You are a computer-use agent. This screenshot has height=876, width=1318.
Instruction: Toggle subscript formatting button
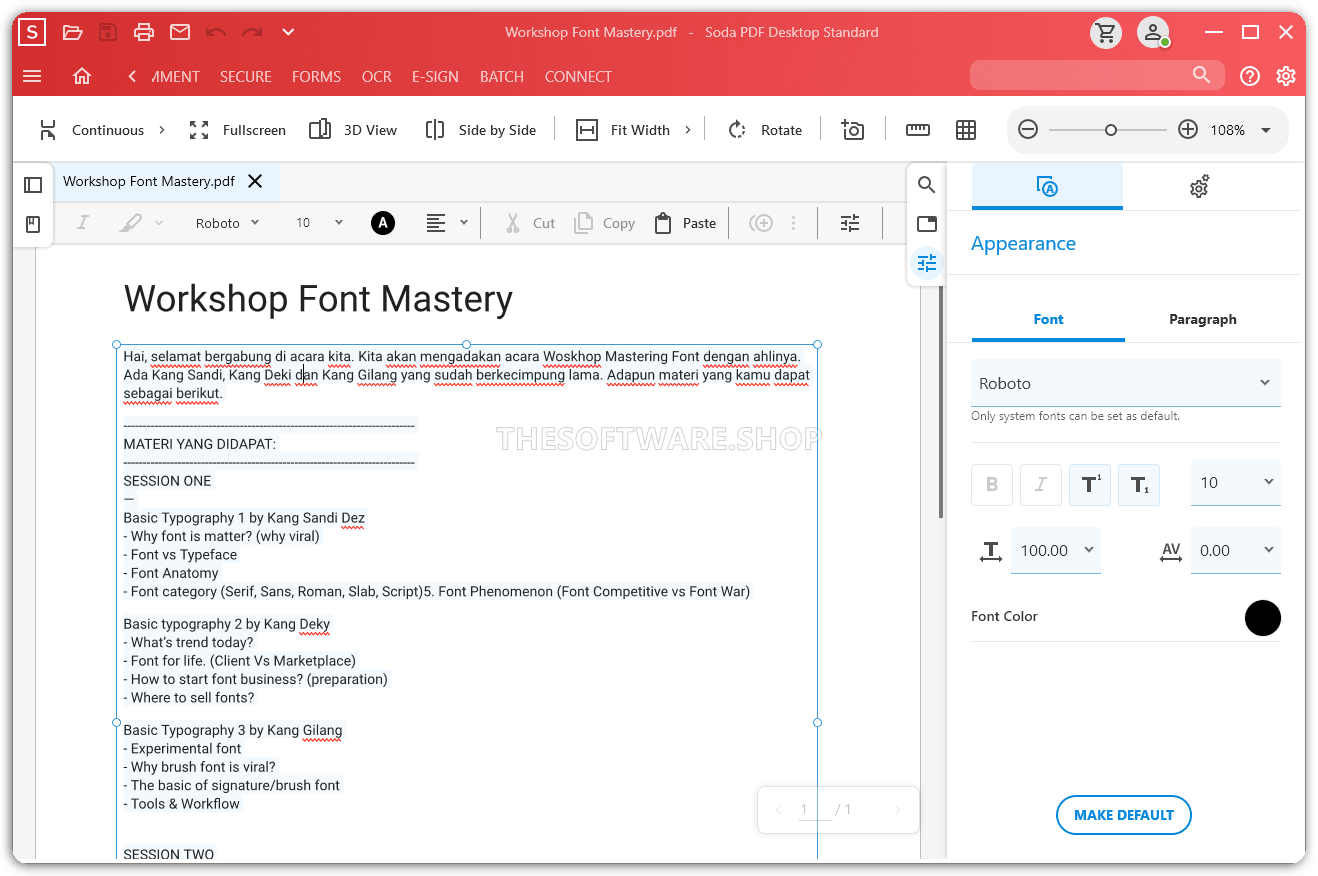tap(1139, 485)
